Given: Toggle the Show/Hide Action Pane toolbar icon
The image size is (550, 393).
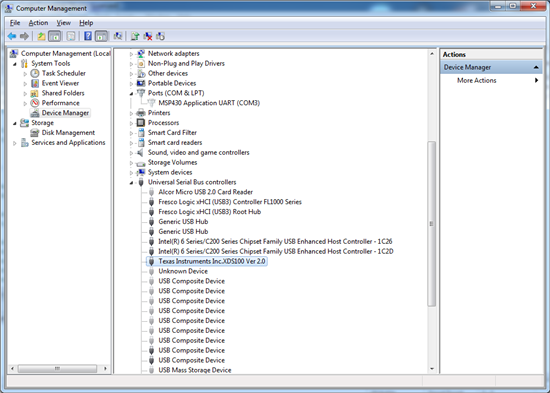Looking at the screenshot, I should tap(101, 36).
